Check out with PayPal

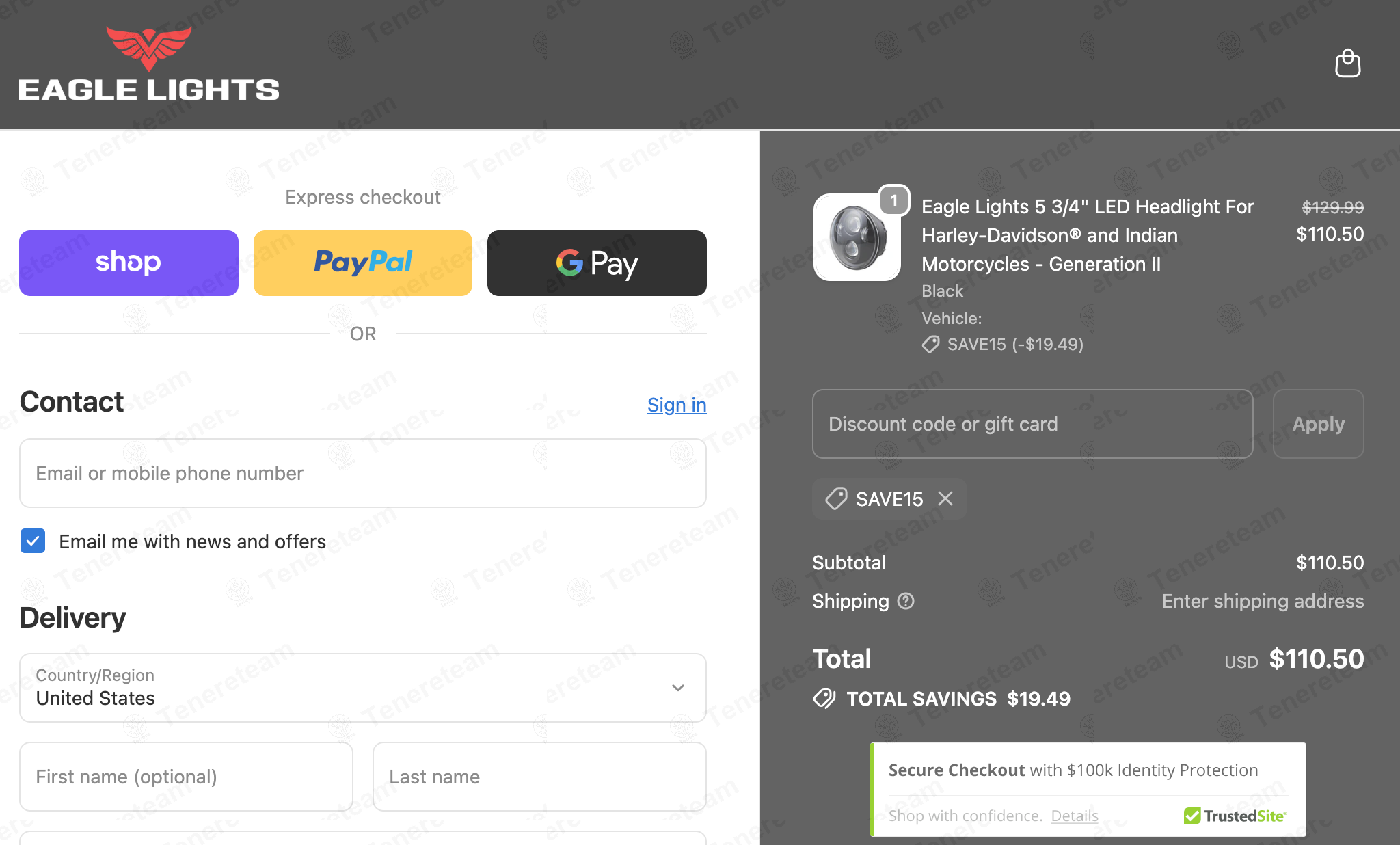coord(362,263)
